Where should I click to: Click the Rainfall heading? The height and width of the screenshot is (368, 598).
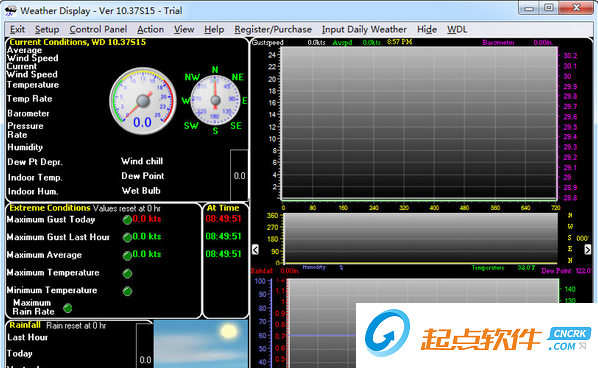pyautogui.click(x=25, y=325)
